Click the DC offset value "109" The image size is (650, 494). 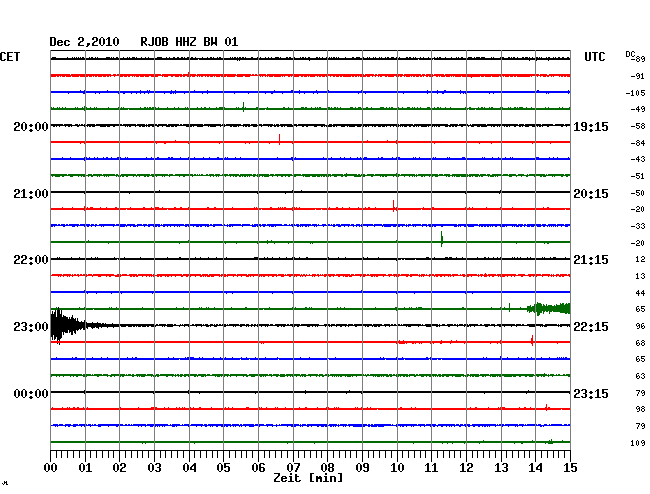[x=638, y=443]
